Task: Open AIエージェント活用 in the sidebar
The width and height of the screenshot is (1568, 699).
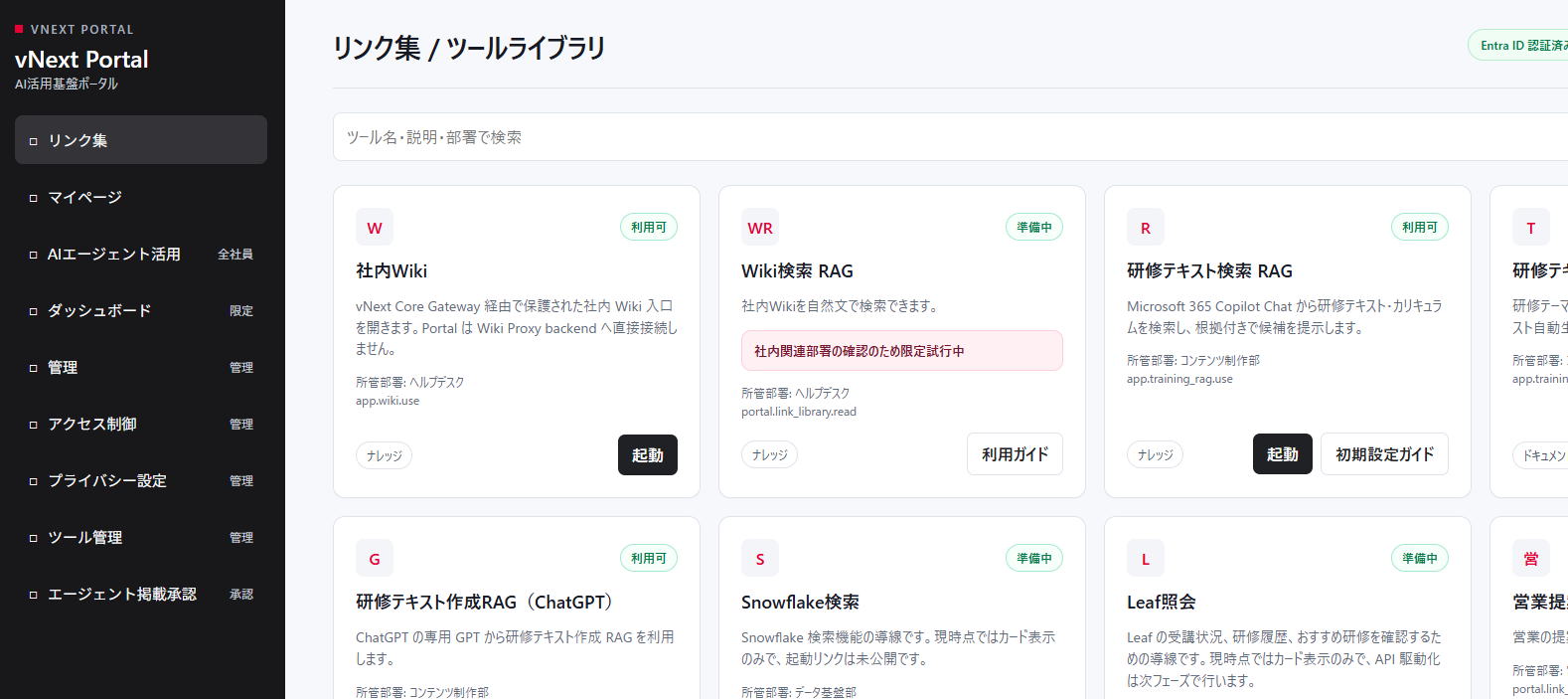Action: [141, 254]
